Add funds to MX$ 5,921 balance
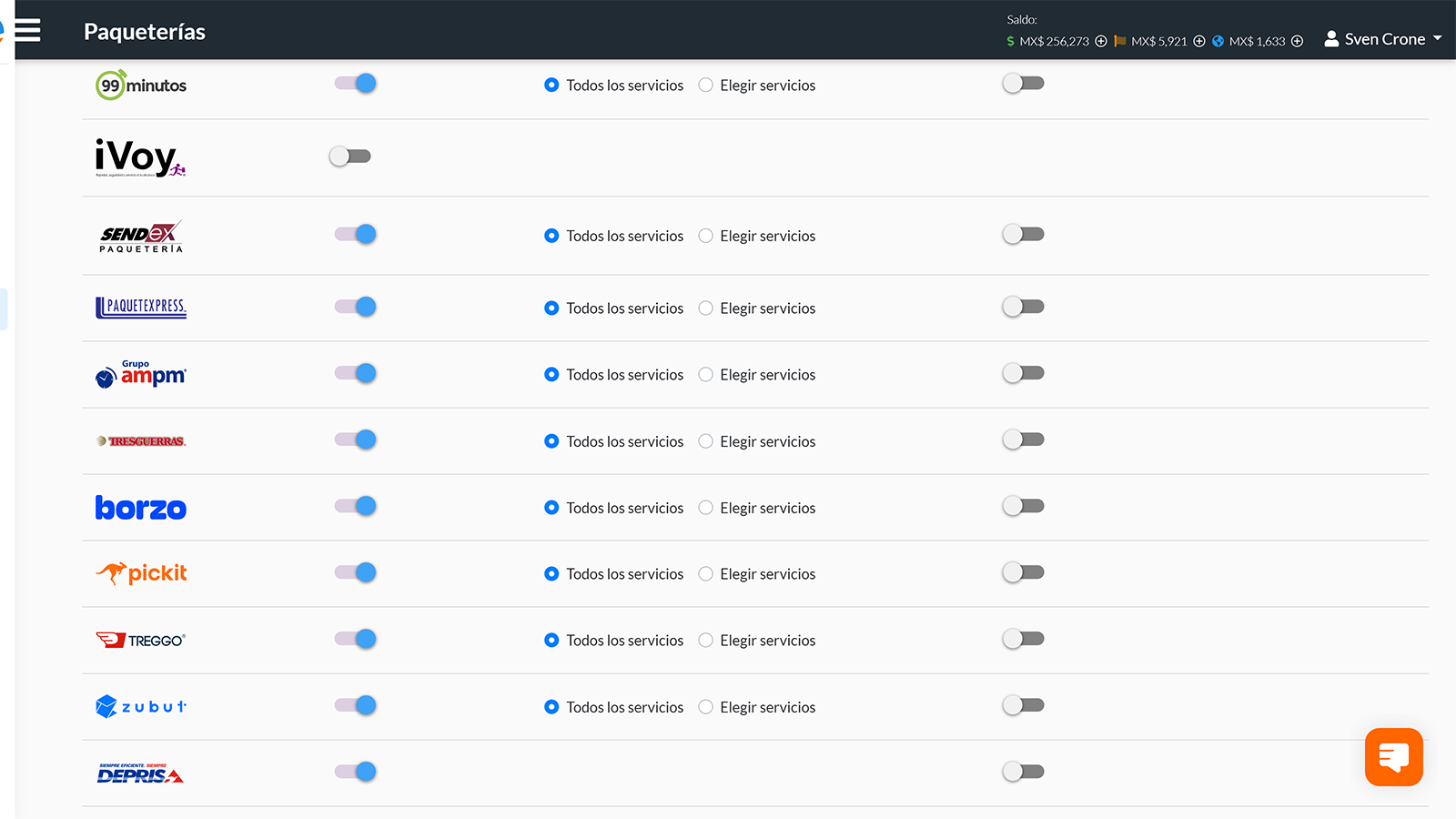1456x819 pixels. coord(1199,41)
